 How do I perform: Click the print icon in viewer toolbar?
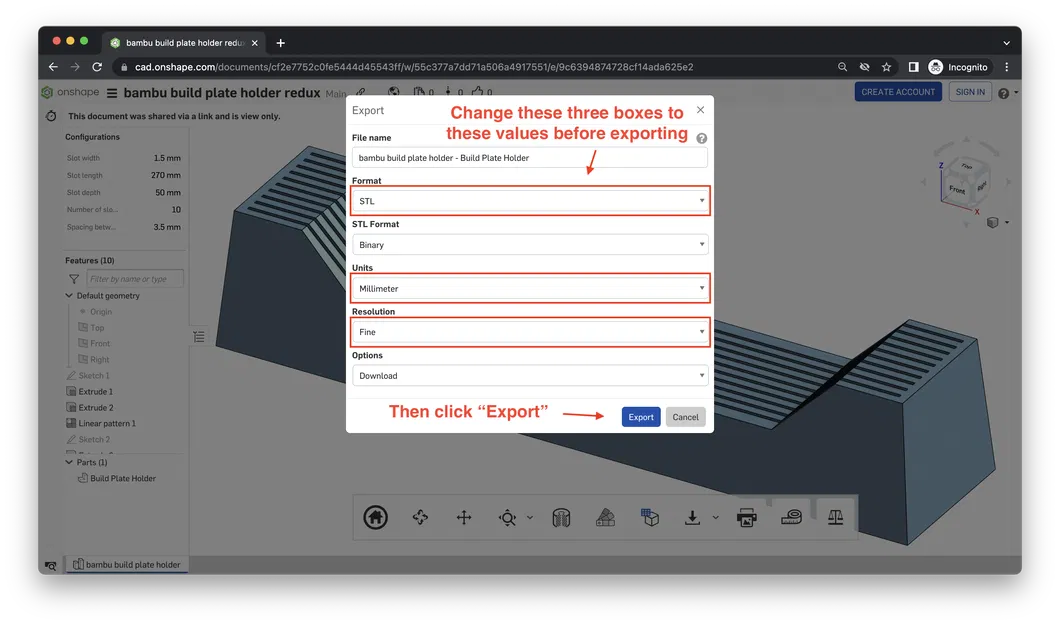coord(746,518)
